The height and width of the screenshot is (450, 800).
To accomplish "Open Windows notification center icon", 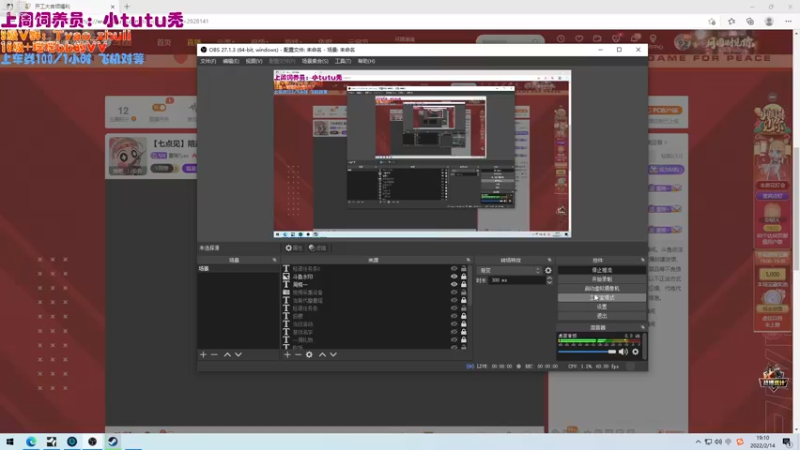I will pos(787,442).
